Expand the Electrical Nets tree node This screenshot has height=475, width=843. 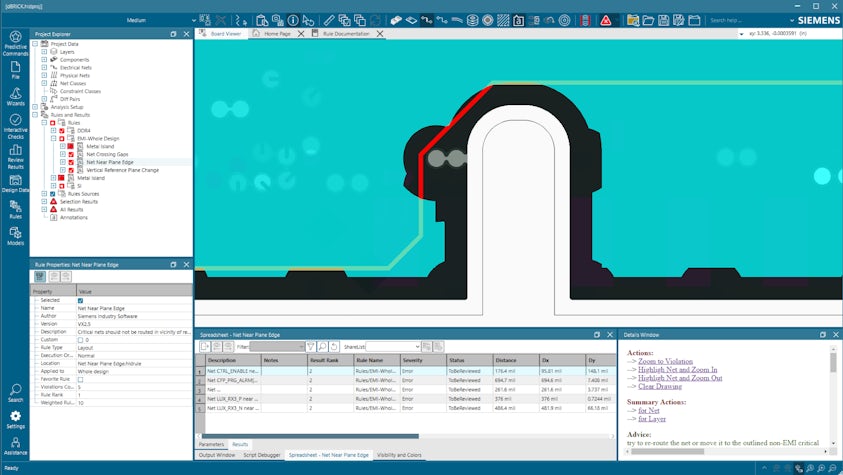pos(44,68)
